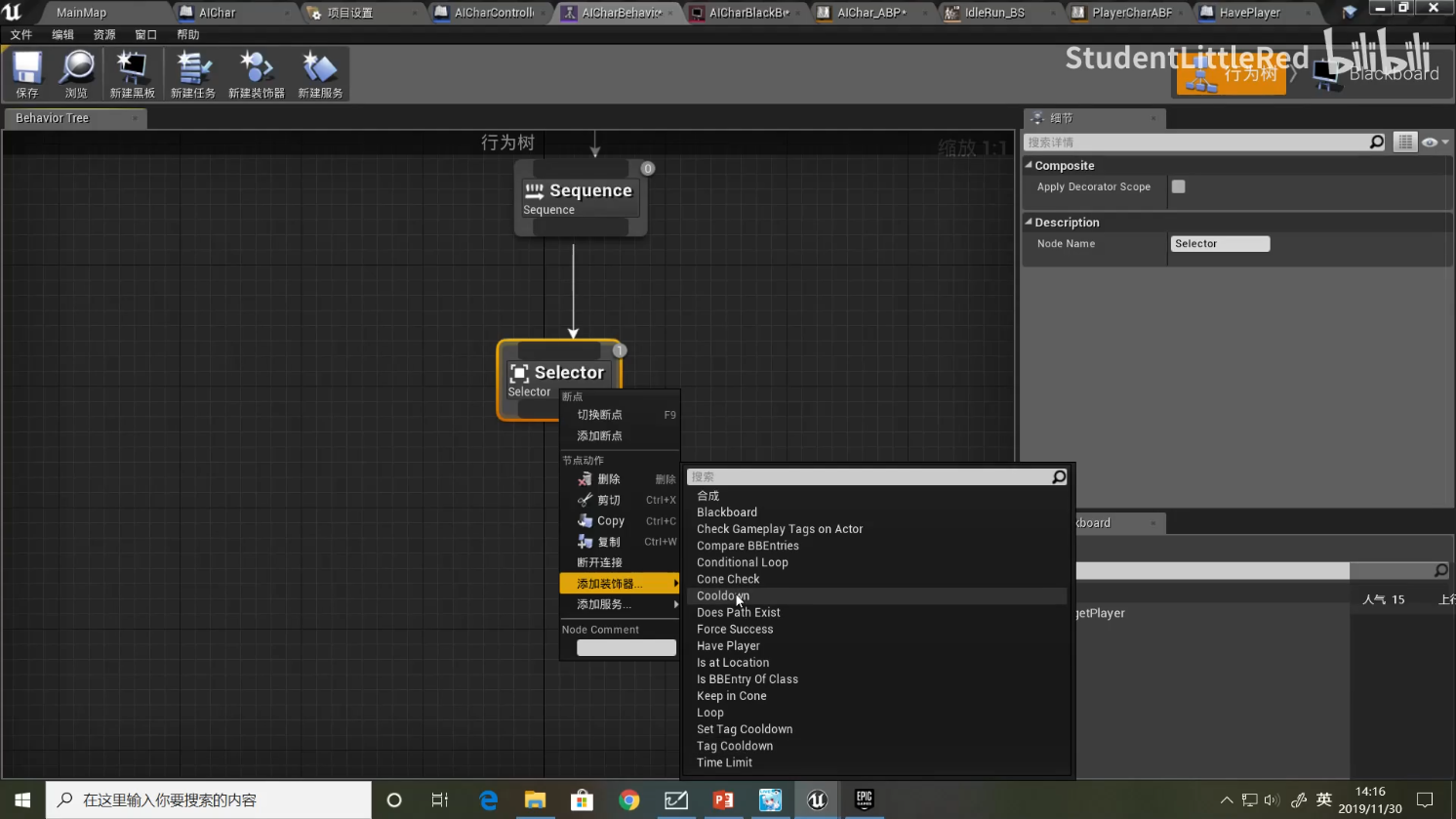
Task: Enable Apply Decorator Scope checkbox
Action: point(1178,186)
